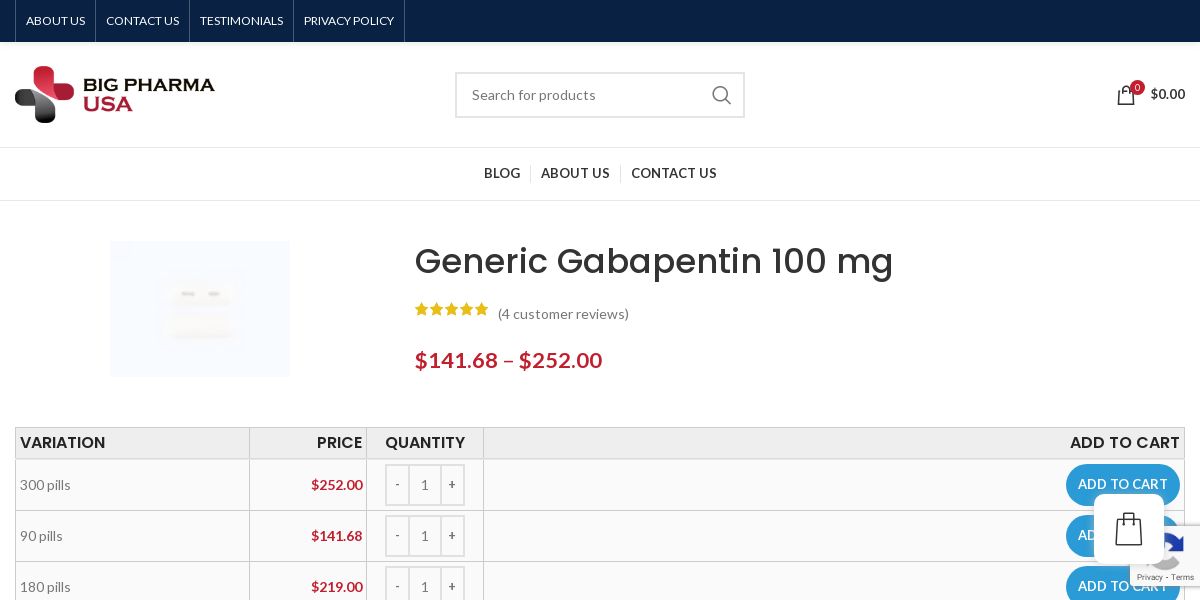Go to Blog in main navigation
Image resolution: width=1200 pixels, height=600 pixels.
pos(502,173)
